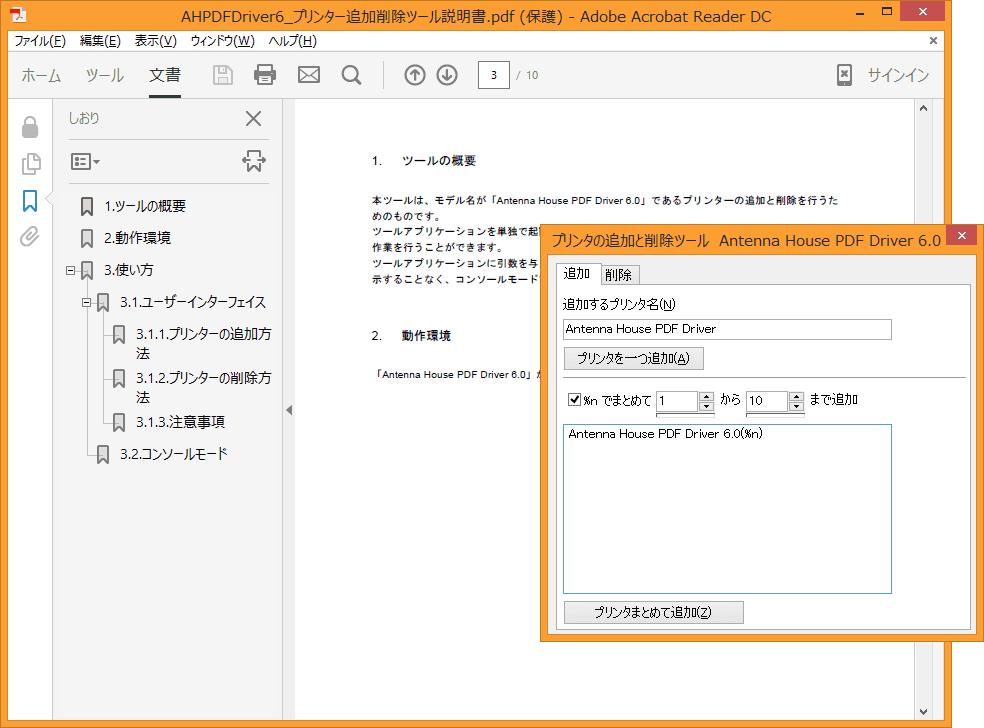This screenshot has height=728, width=984.
Task: Switch to the 削除 tab in printer tool
Action: pos(619,275)
